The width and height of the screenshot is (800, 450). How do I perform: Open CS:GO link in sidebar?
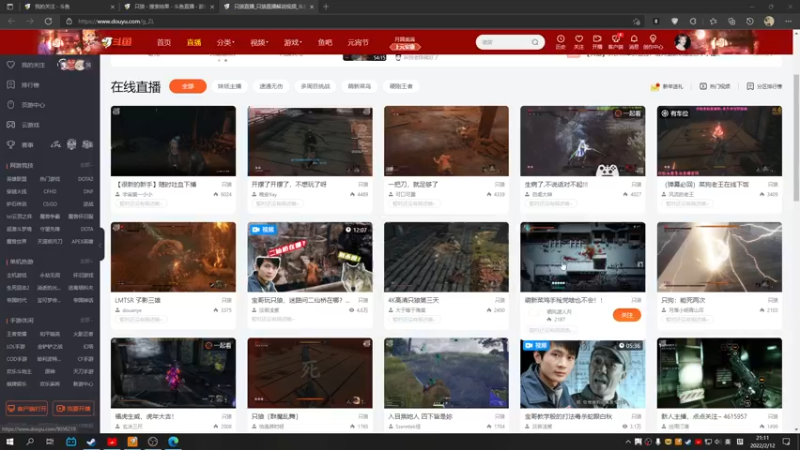50,204
